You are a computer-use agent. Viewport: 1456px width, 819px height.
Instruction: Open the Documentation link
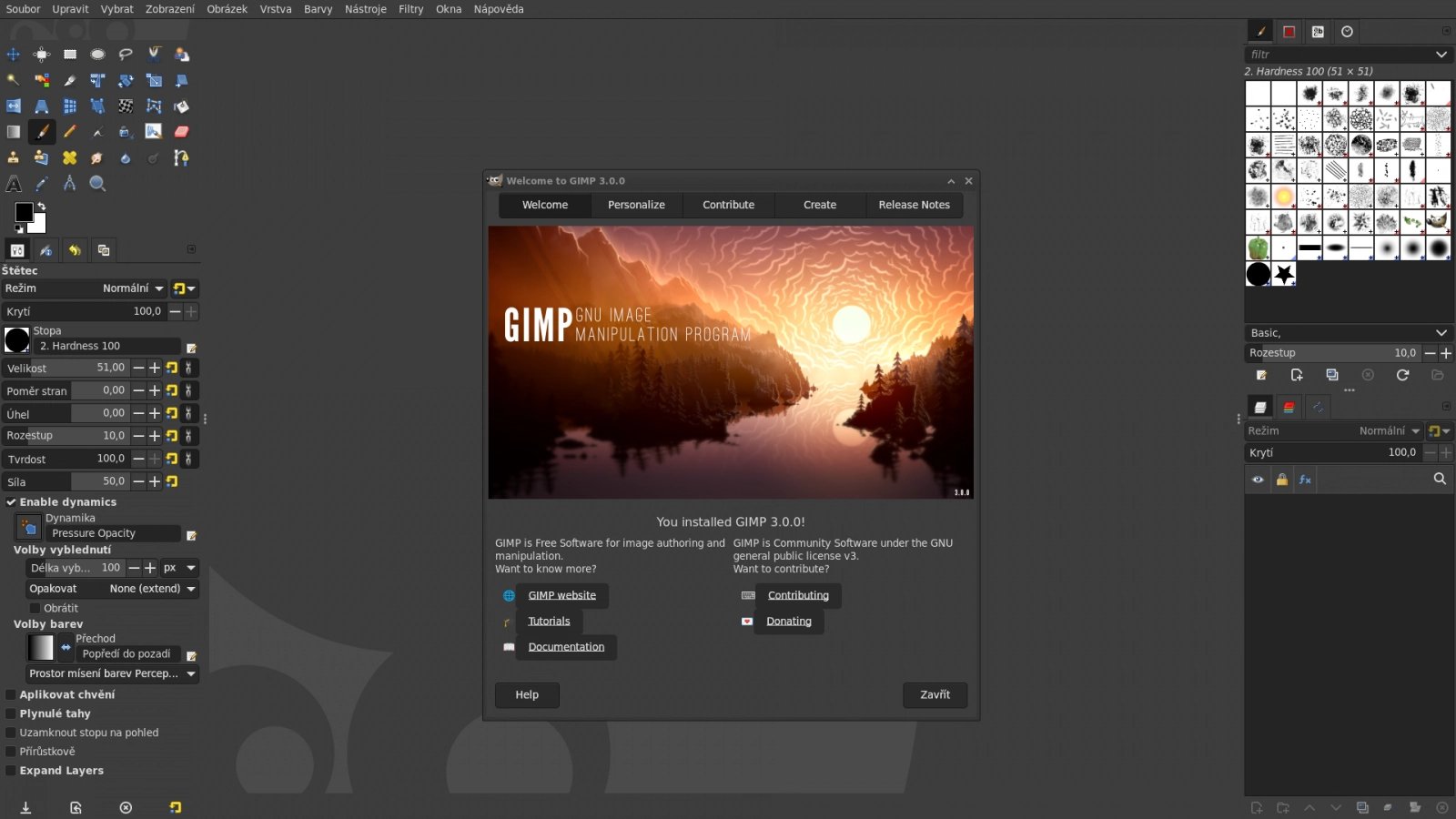(566, 647)
